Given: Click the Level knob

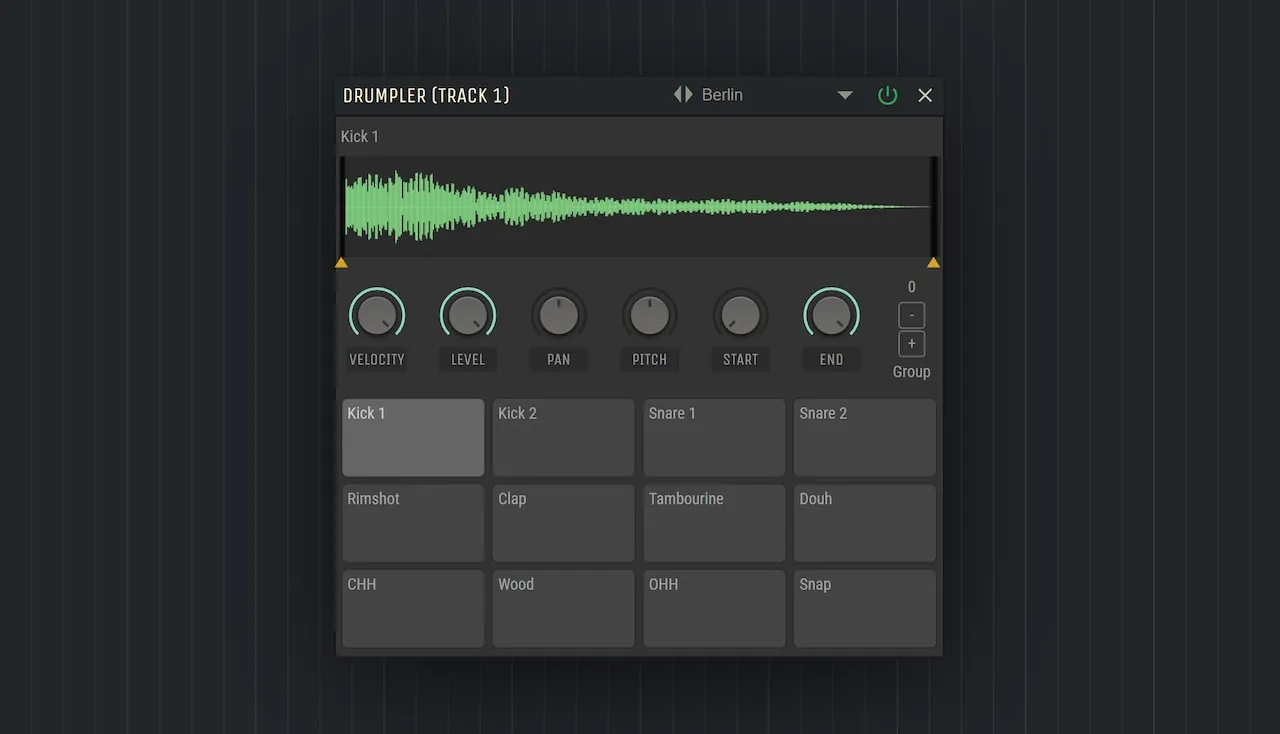Looking at the screenshot, I should (468, 316).
